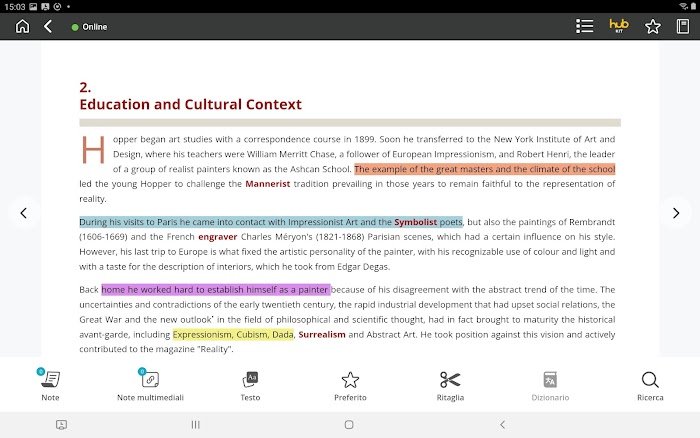Tap the outlook footnote marker word

click(197, 320)
